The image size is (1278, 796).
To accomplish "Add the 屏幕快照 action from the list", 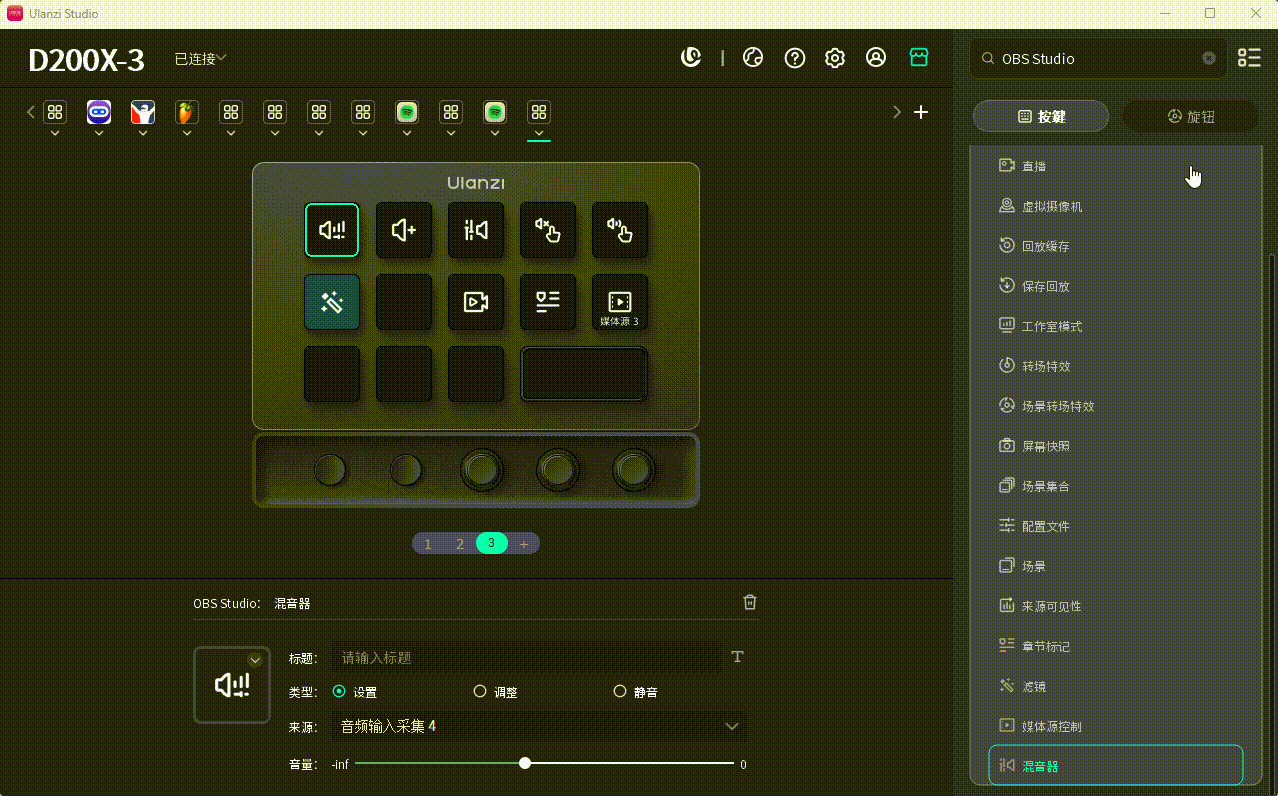I will [x=1045, y=446].
